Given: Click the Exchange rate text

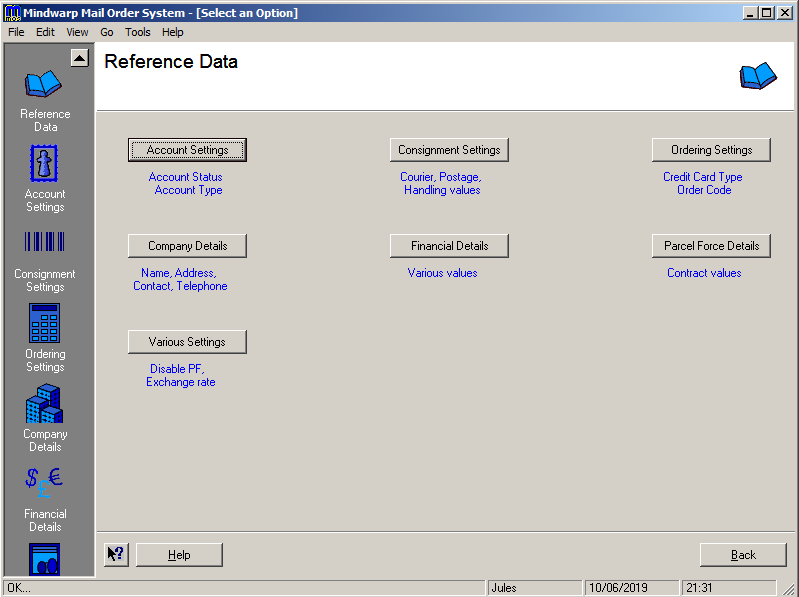Looking at the screenshot, I should pyautogui.click(x=181, y=382).
